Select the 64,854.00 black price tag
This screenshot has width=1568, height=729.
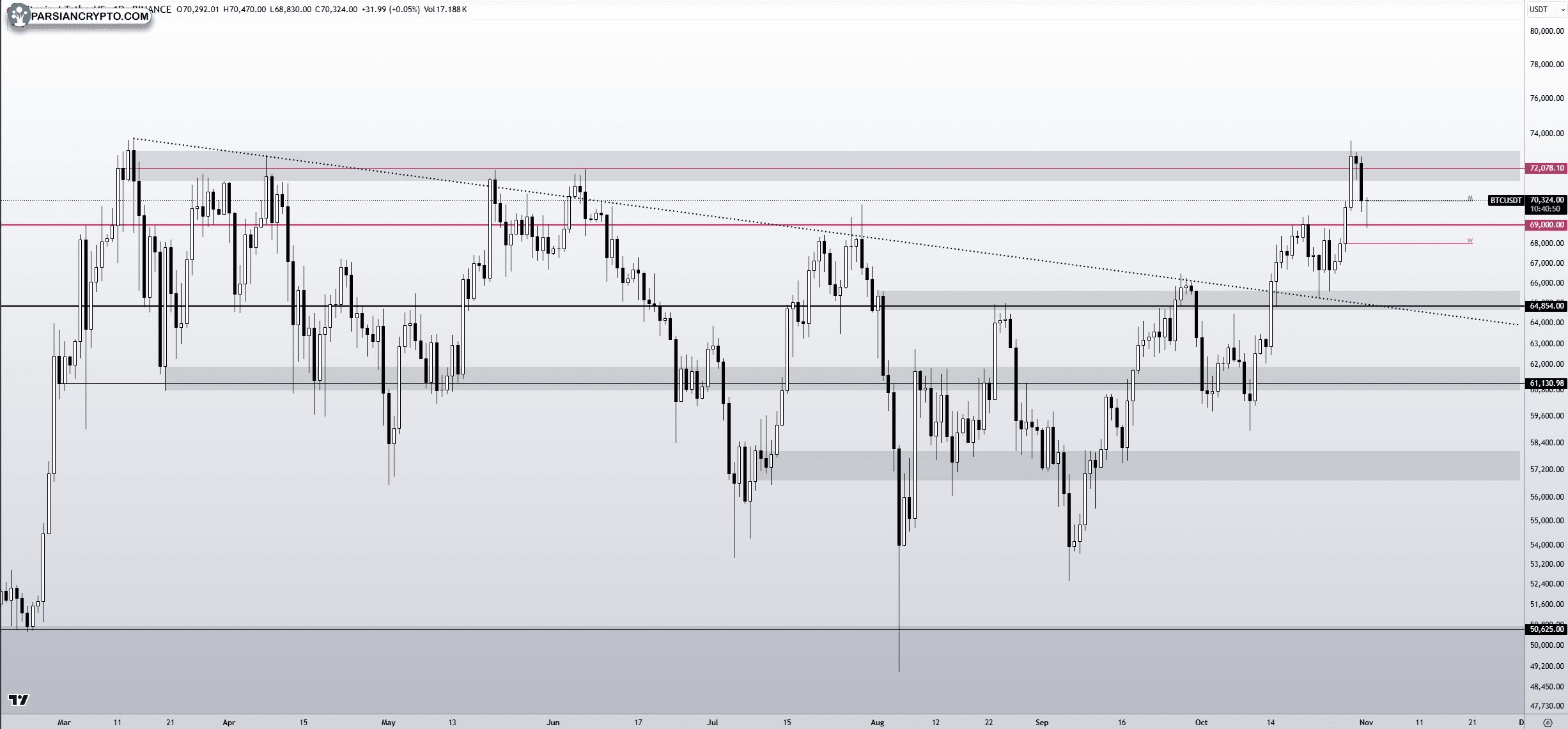pos(1546,306)
